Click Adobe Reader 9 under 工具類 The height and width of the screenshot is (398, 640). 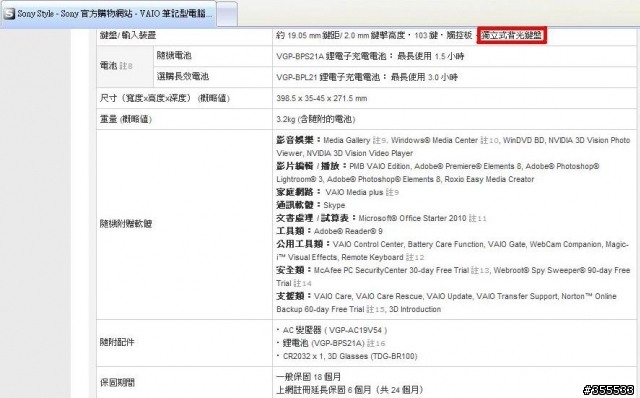[x=348, y=231]
